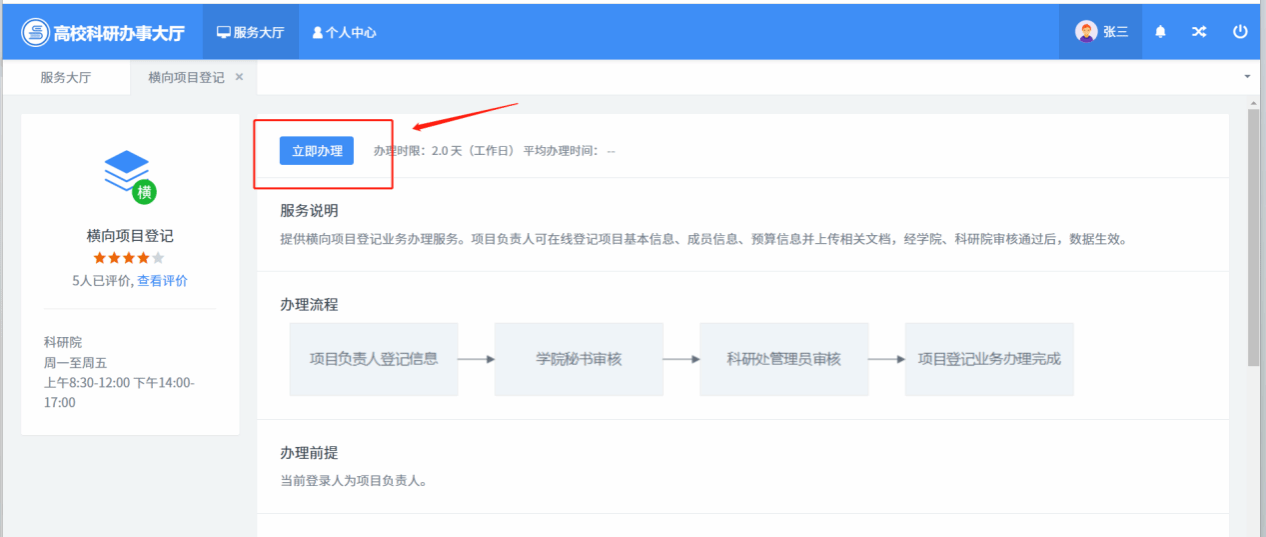Click the 项目登记业务办理完成 flow step
Viewport: 1266px width, 537px height.
[989, 359]
